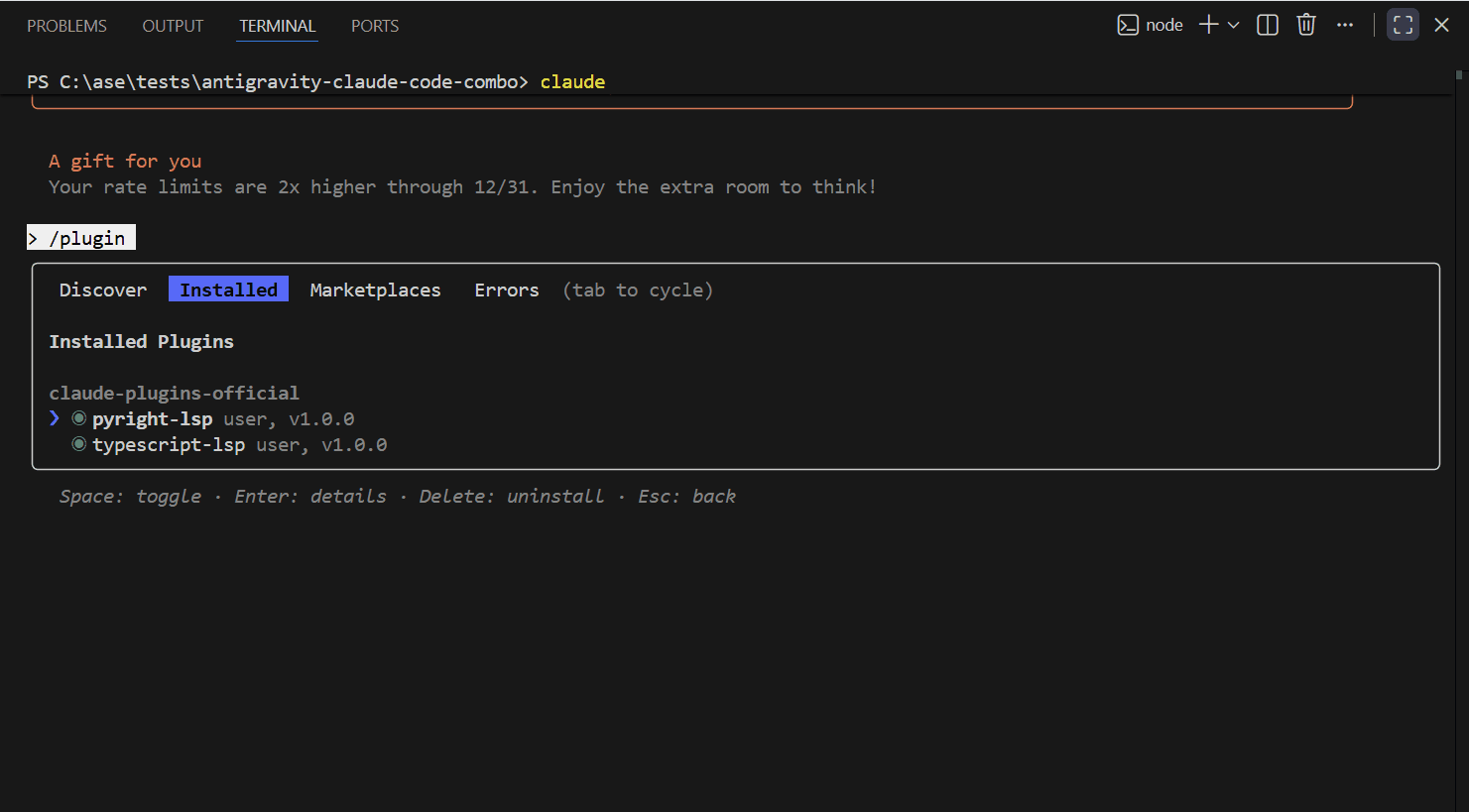
Task: Open the ellipsis more actions menu
Action: (x=1345, y=26)
